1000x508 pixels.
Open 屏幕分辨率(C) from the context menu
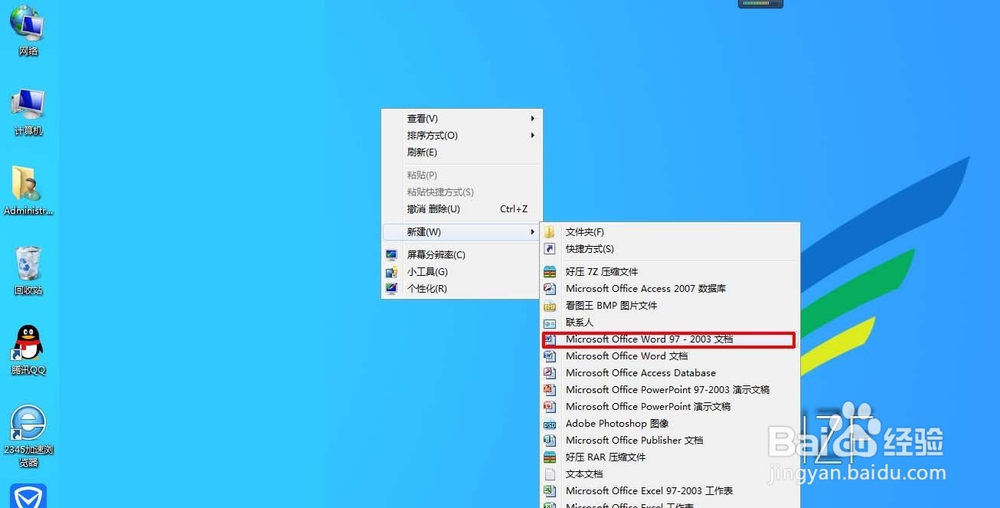(462, 255)
